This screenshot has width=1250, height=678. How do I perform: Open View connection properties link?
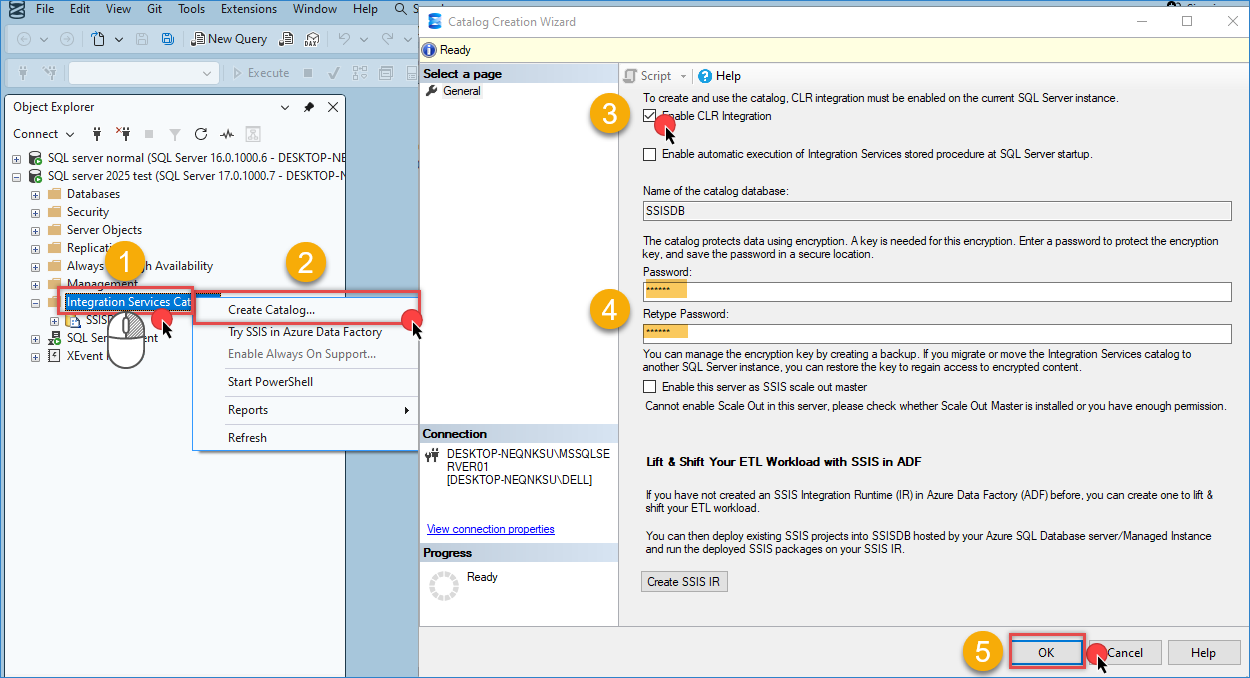coord(490,529)
